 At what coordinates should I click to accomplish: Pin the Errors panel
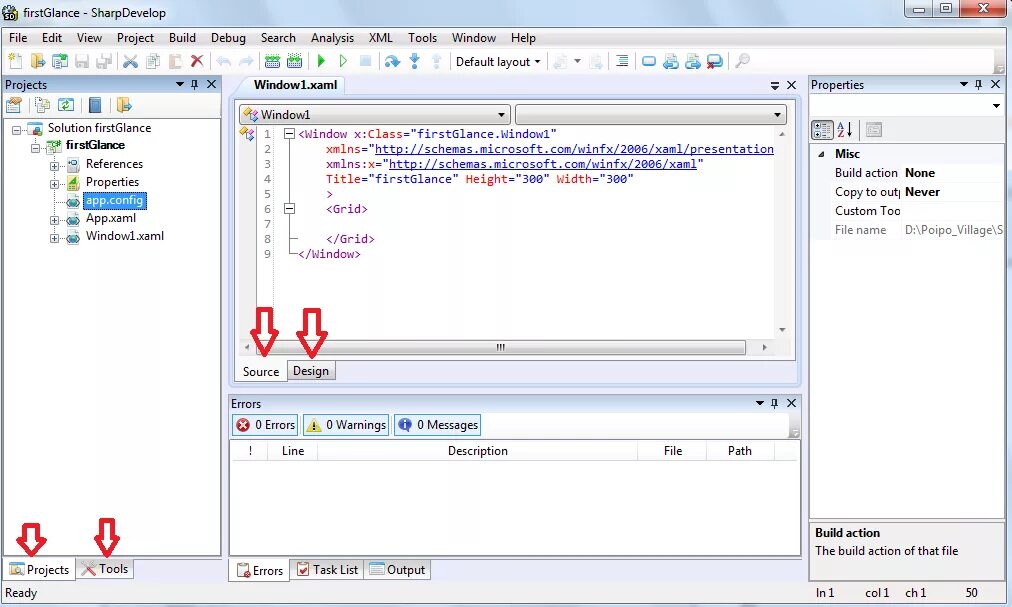click(774, 403)
